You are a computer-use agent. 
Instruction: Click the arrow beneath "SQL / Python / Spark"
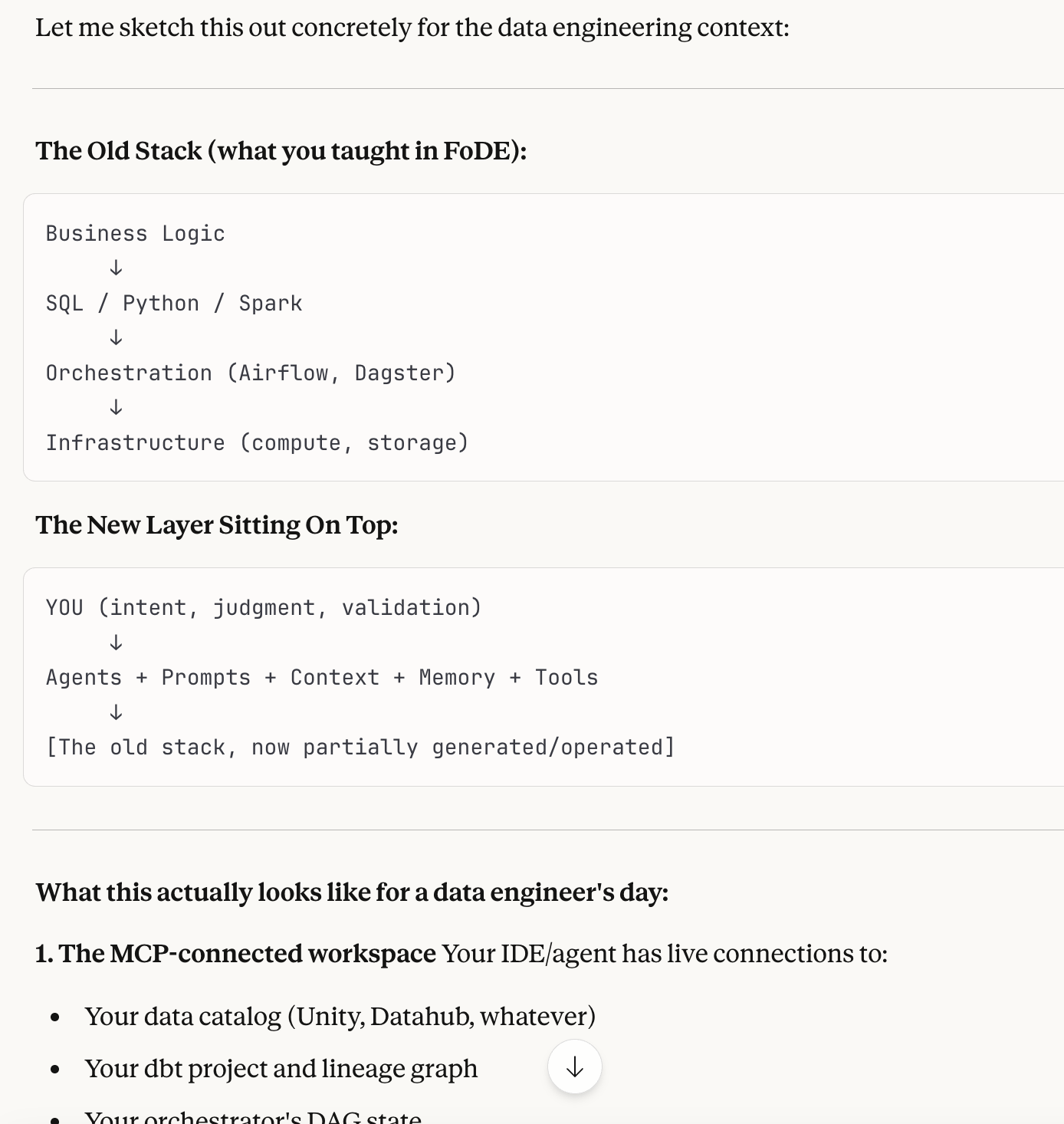click(116, 337)
